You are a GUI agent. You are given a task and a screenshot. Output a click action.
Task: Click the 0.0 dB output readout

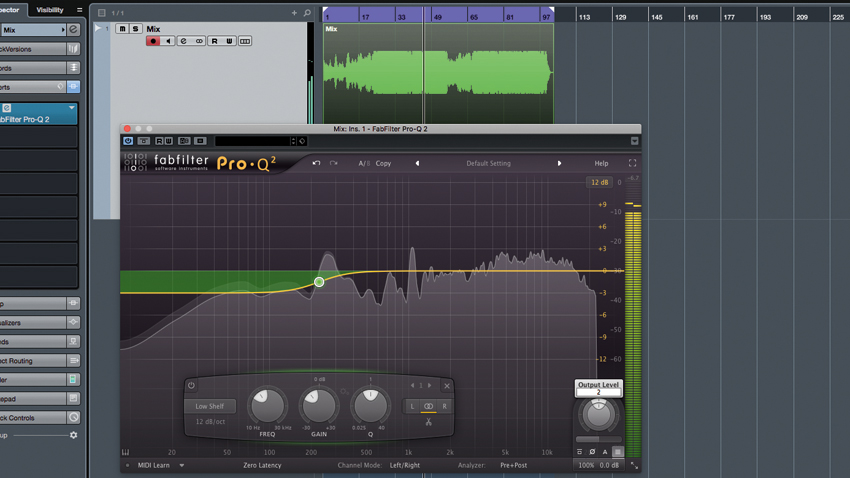[x=609, y=465]
